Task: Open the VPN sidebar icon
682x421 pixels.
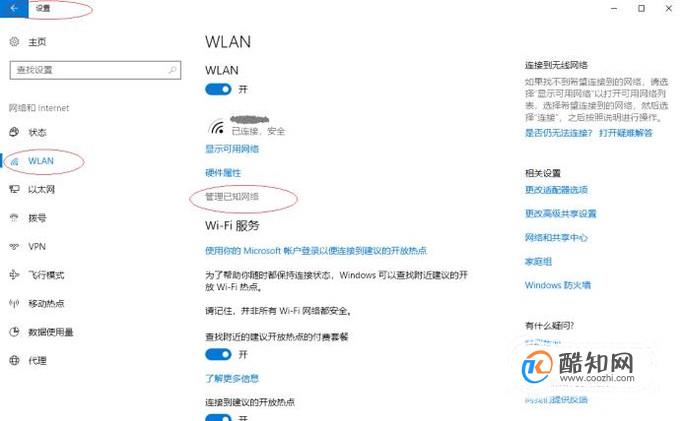Action: click(x=14, y=246)
